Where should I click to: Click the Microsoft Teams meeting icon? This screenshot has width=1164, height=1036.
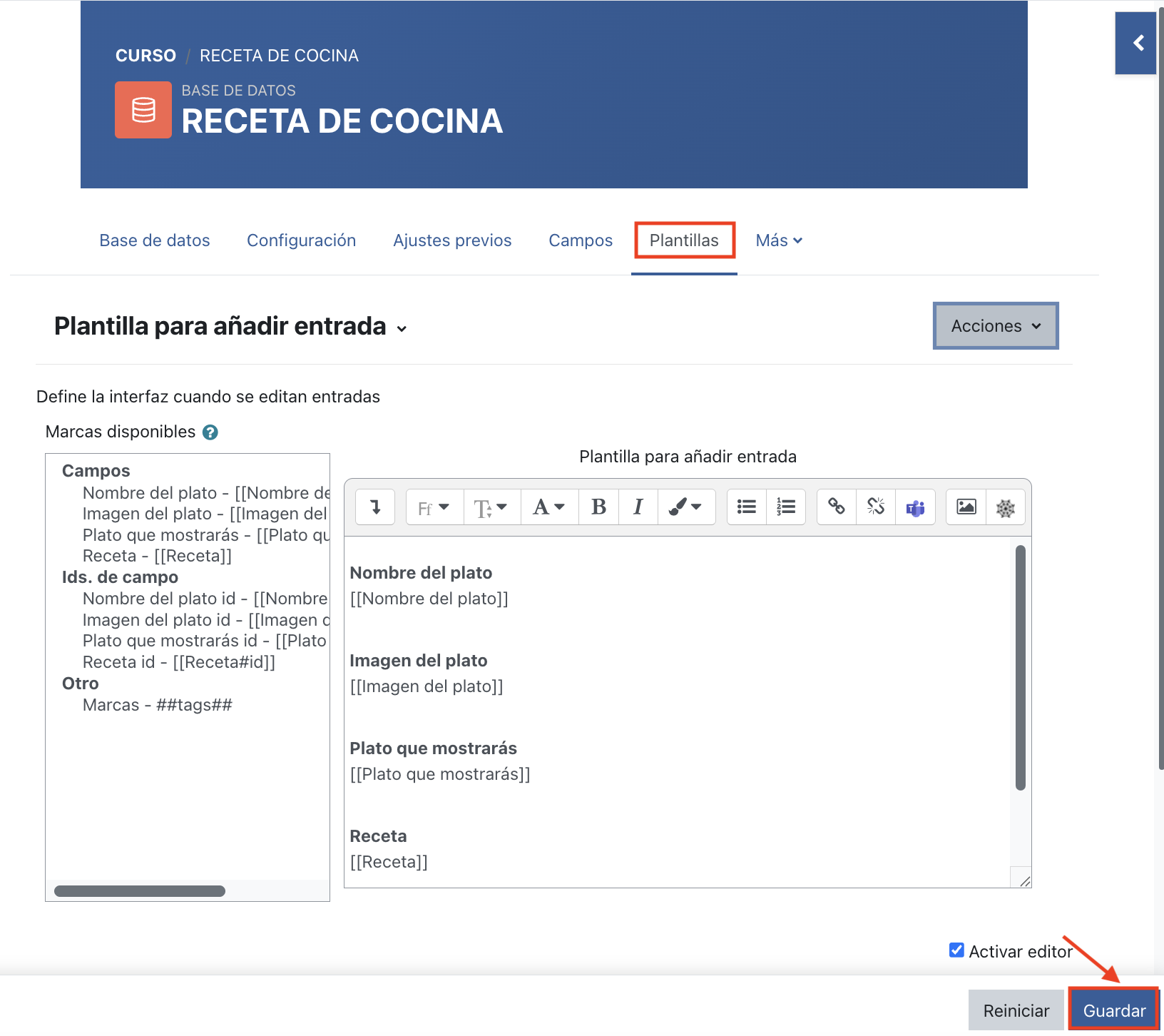coord(915,507)
